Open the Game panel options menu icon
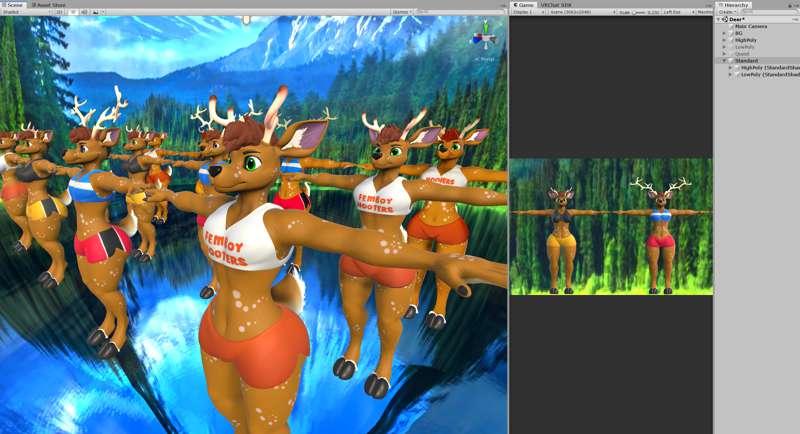Screen dimensions: 800x434 (709, 6)
